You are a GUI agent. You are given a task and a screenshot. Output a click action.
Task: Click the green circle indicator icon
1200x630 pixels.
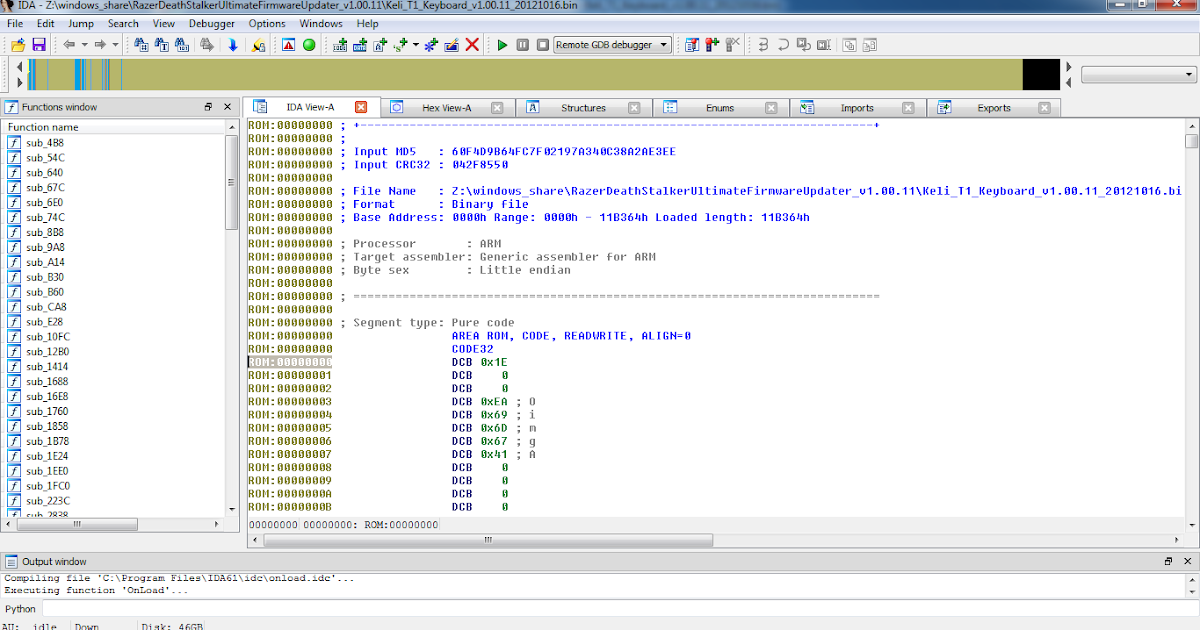[309, 45]
